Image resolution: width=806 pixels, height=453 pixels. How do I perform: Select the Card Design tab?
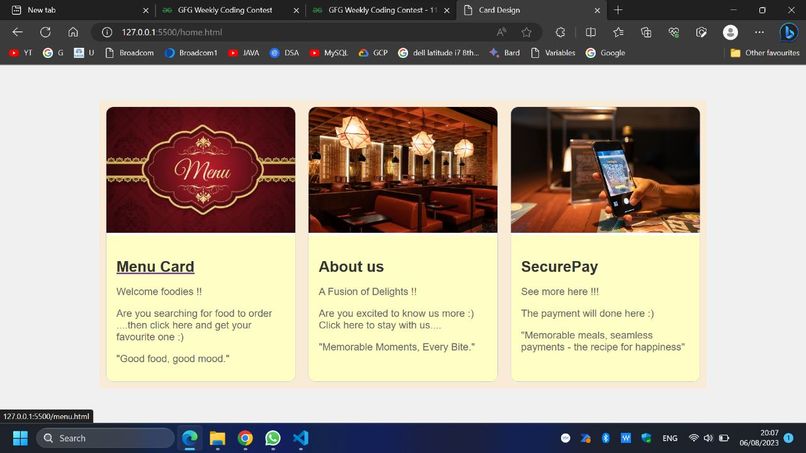(532, 10)
